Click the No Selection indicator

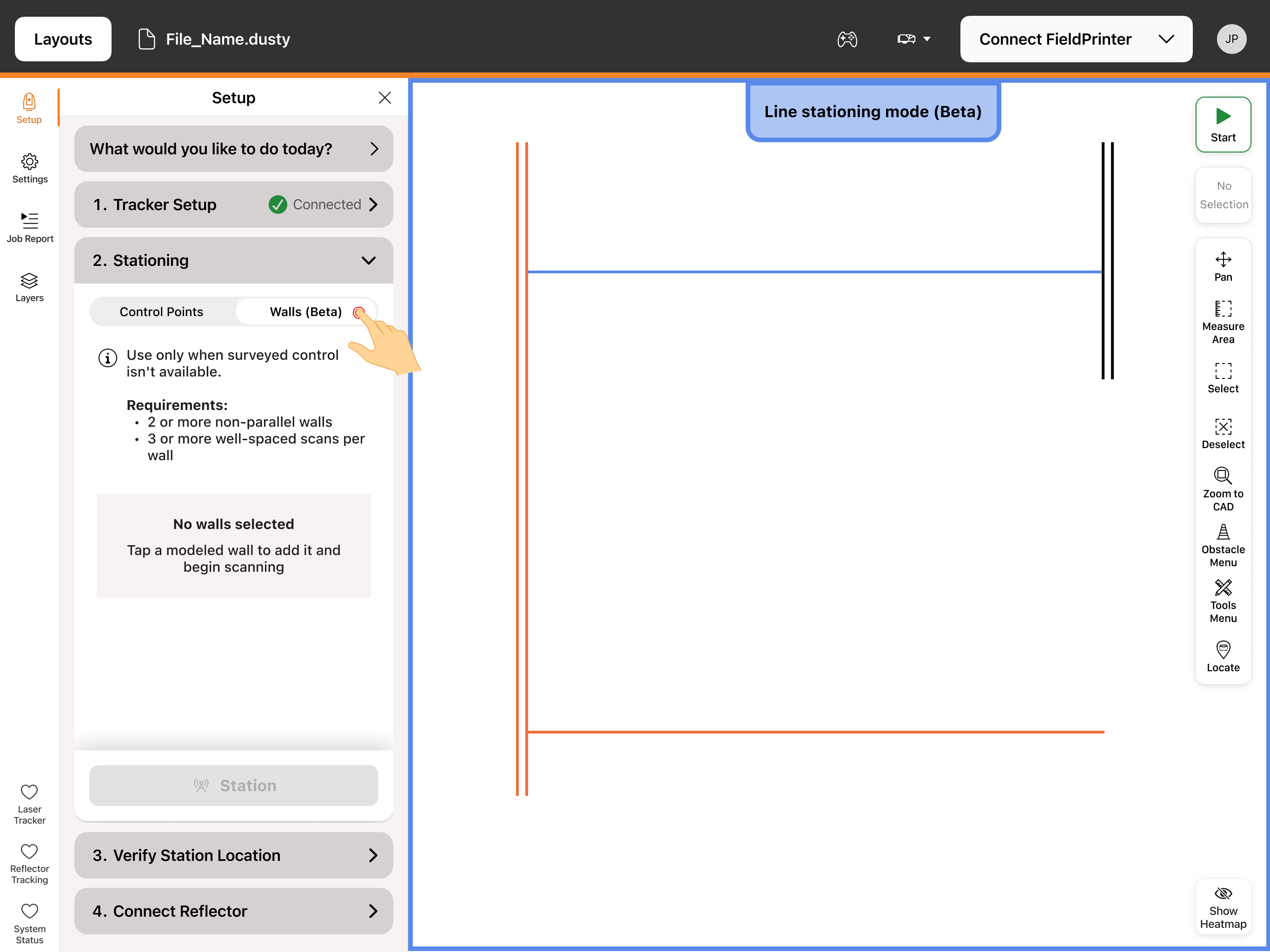tap(1223, 195)
